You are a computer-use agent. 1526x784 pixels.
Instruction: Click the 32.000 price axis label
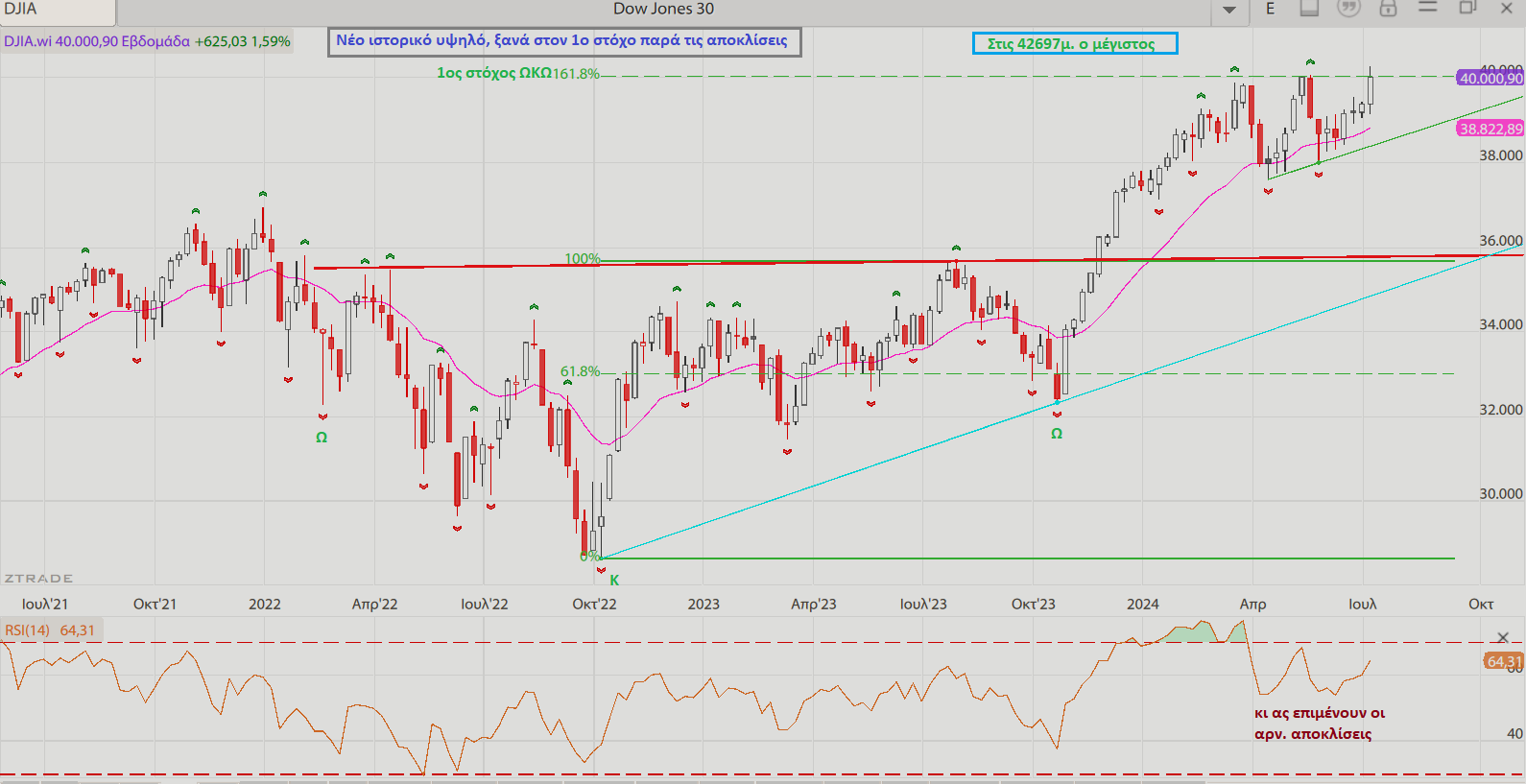(x=1500, y=410)
